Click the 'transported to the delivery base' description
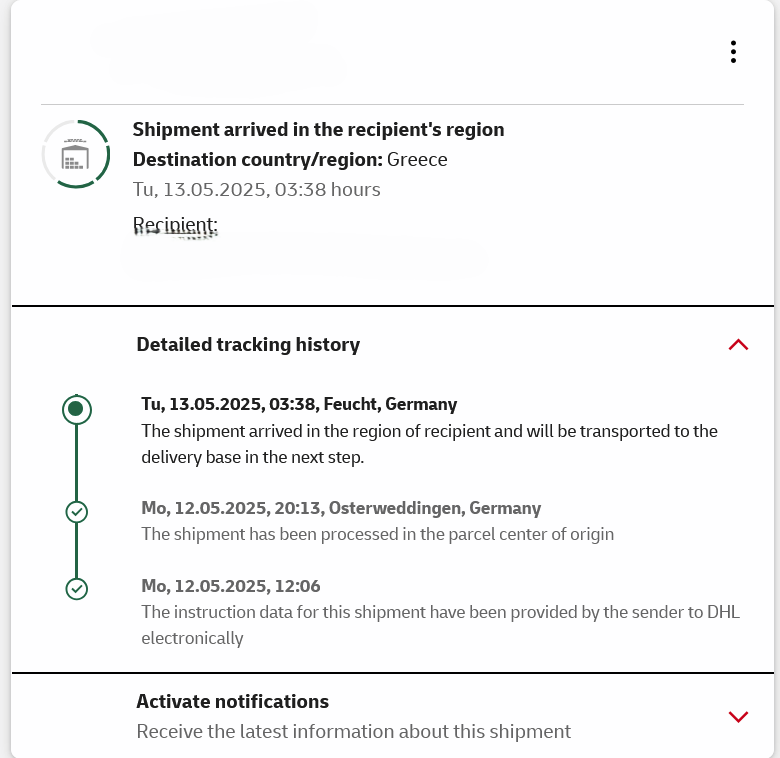The image size is (780, 758). pos(429,444)
